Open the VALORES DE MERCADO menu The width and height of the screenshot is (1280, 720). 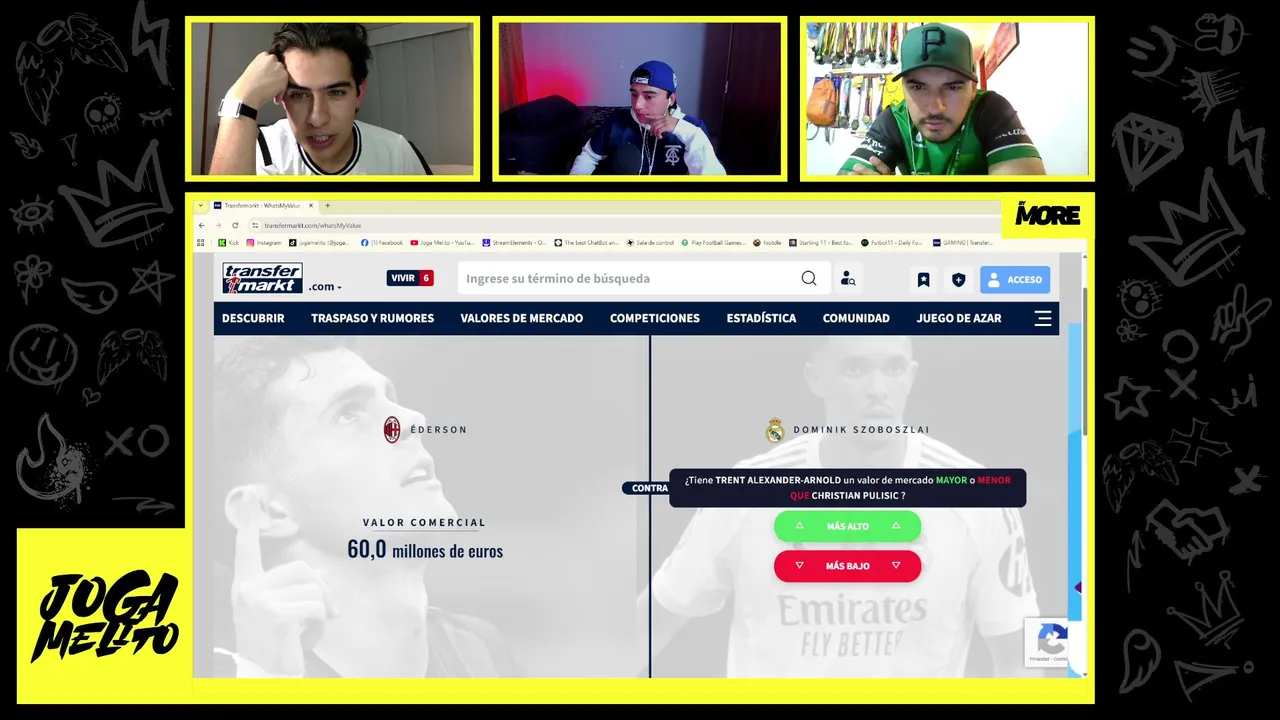click(x=522, y=318)
